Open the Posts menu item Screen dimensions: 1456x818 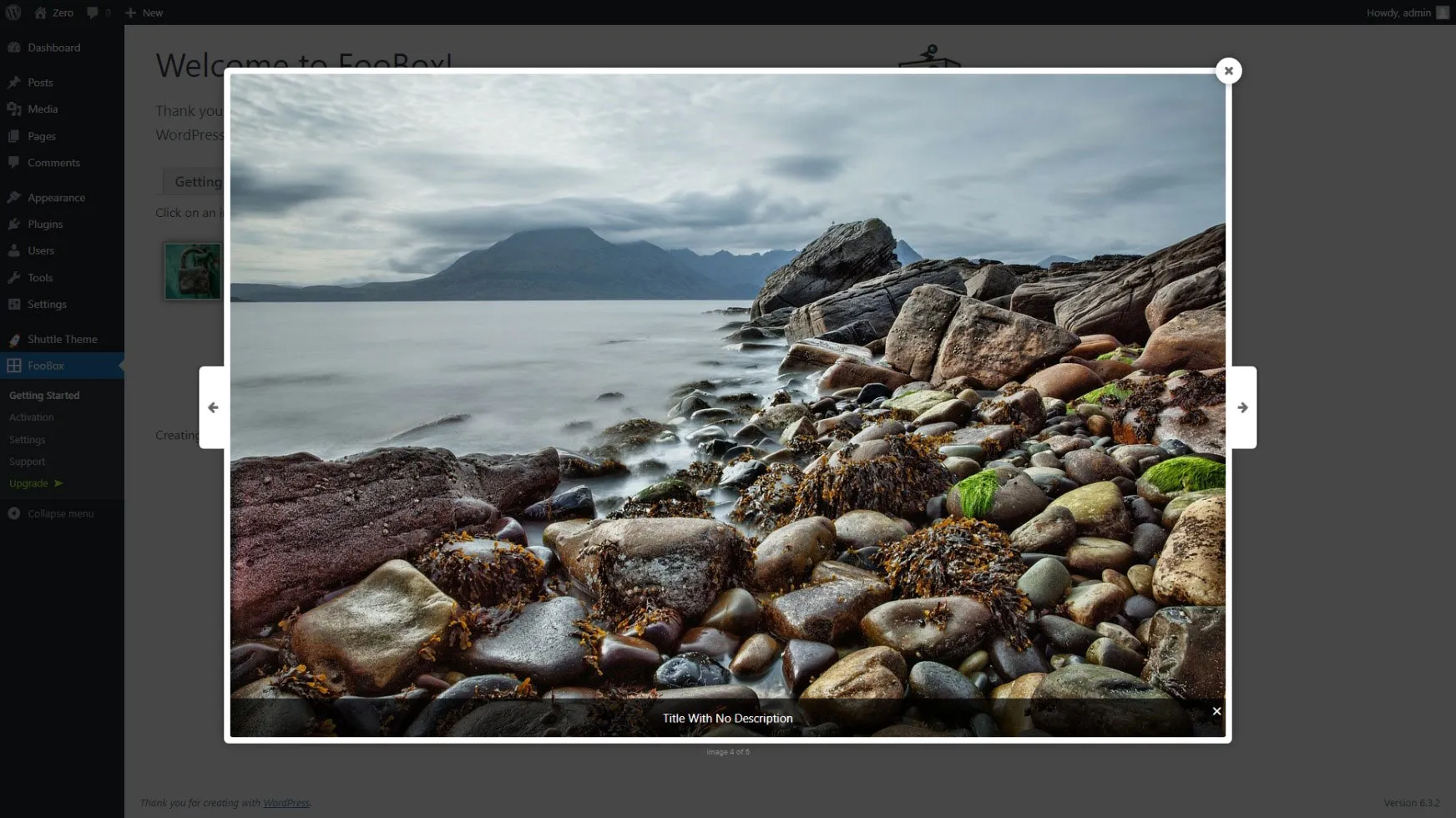(x=40, y=83)
